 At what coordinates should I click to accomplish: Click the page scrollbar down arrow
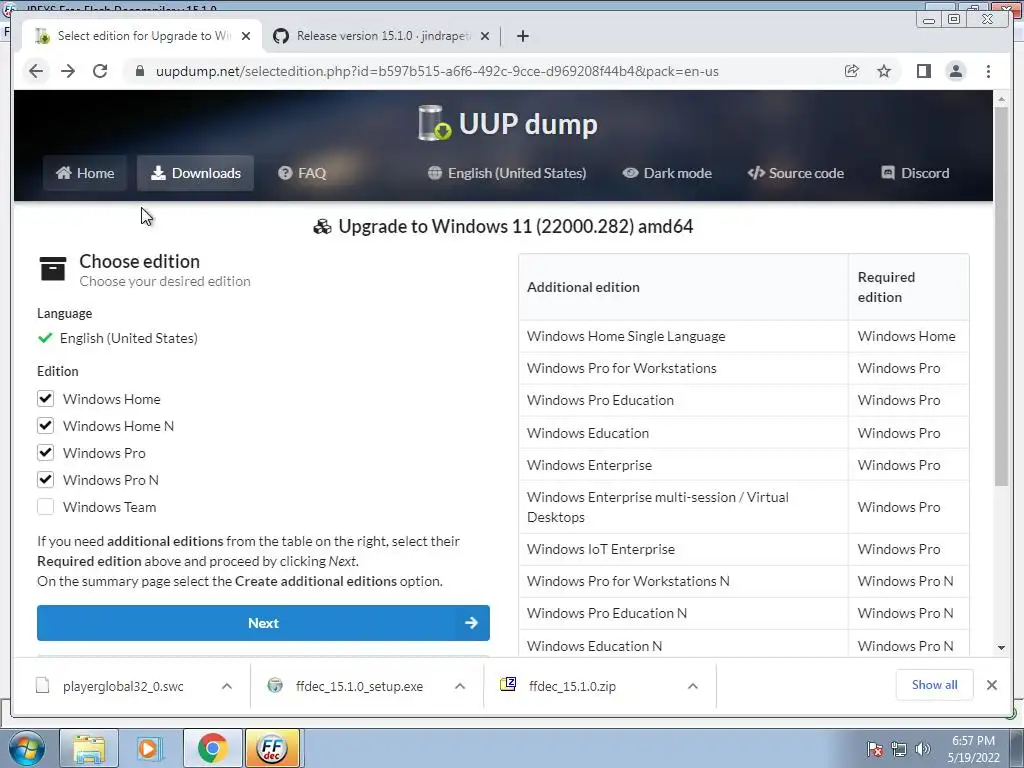tap(1001, 648)
